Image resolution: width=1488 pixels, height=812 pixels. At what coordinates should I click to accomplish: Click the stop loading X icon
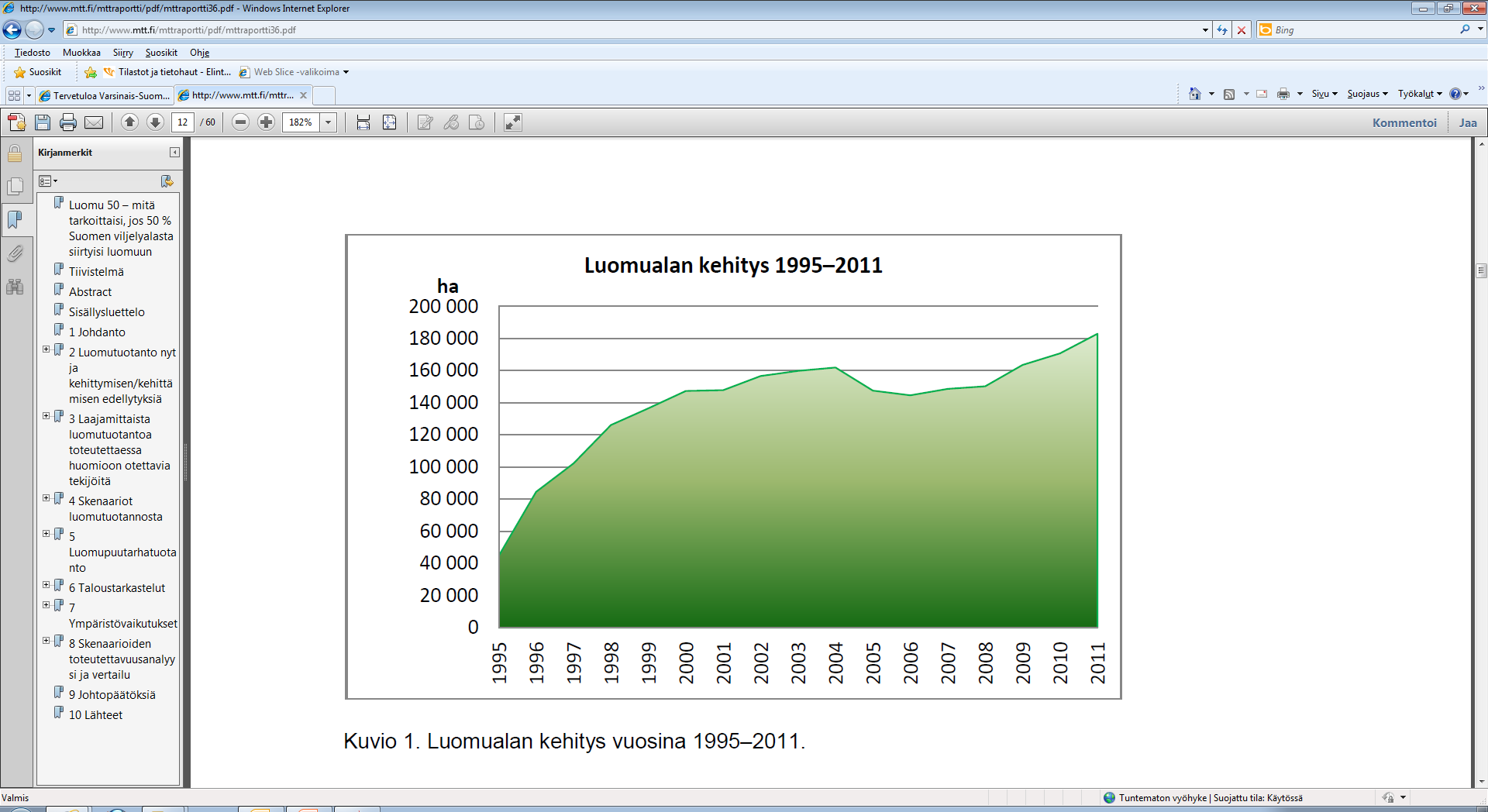[1242, 30]
